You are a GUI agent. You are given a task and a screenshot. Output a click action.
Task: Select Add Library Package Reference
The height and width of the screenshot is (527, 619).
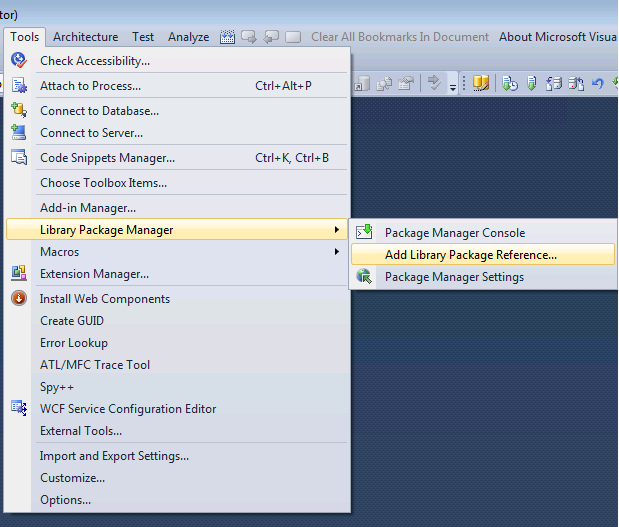[x=470, y=255]
